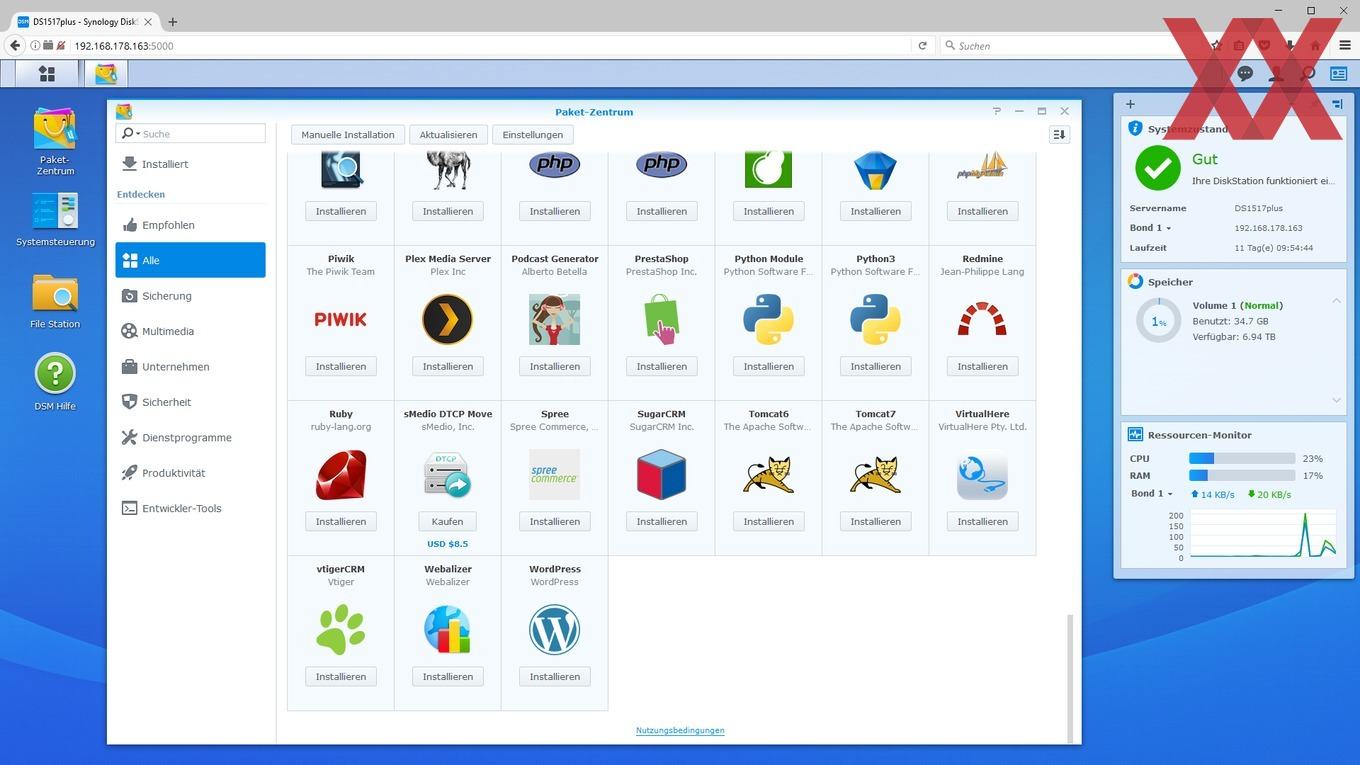Click the SugarCRM cube icon

pyautogui.click(x=662, y=474)
